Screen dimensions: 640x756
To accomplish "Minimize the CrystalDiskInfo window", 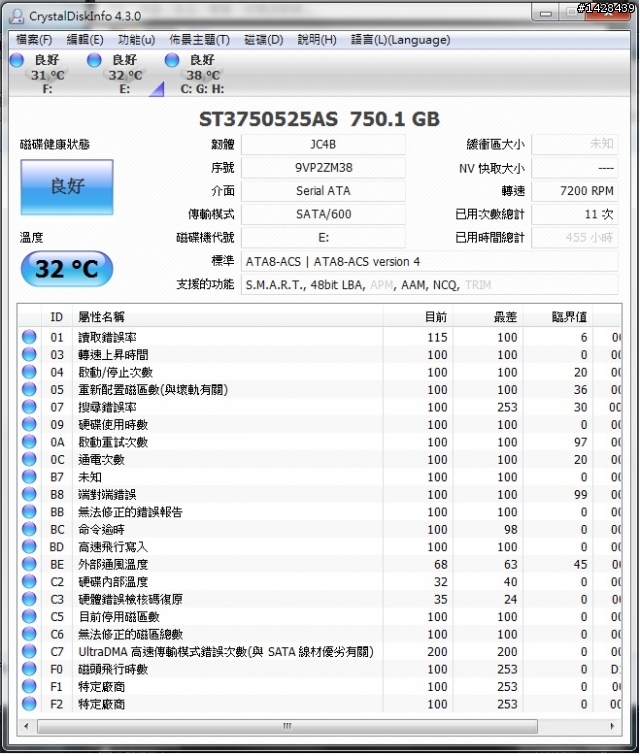I will coord(546,14).
